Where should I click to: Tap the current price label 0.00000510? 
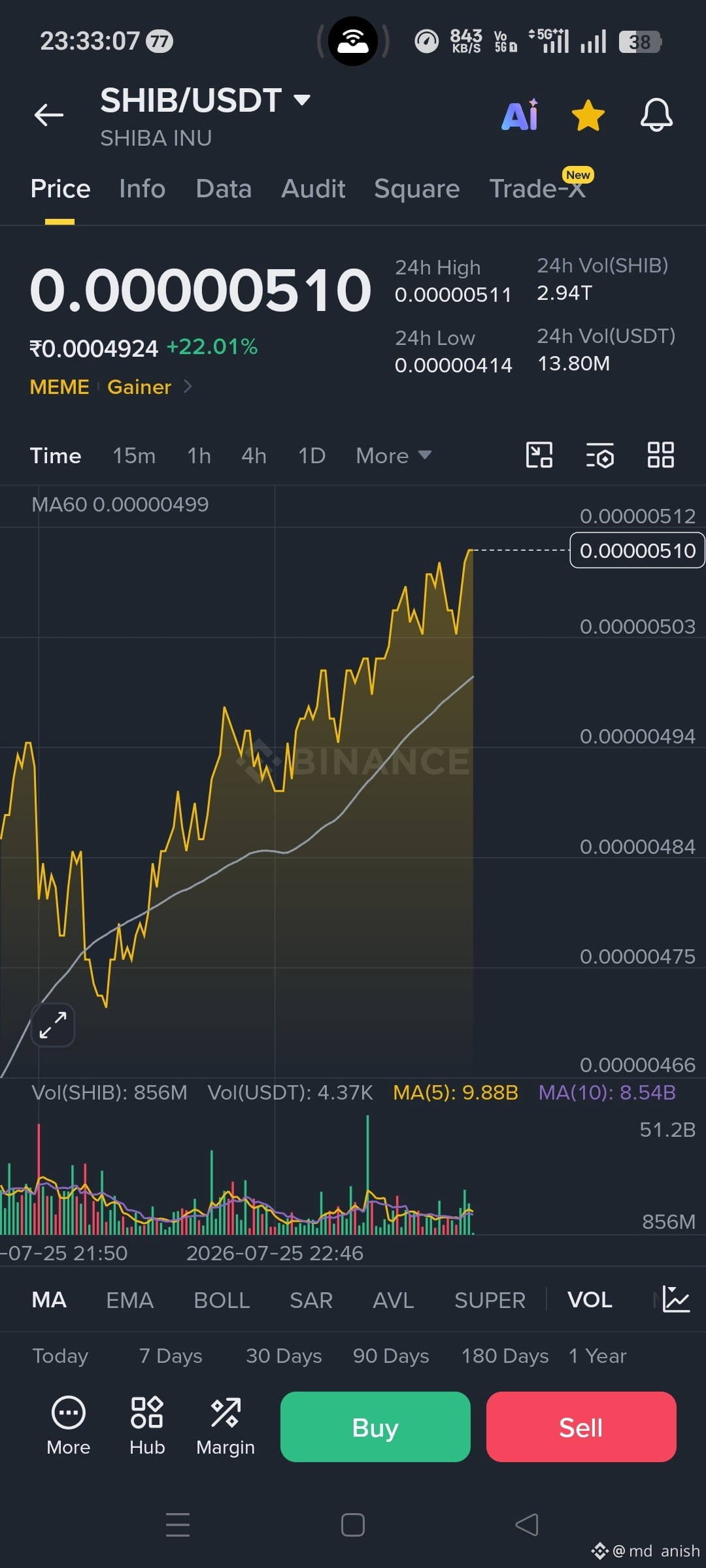click(x=637, y=551)
